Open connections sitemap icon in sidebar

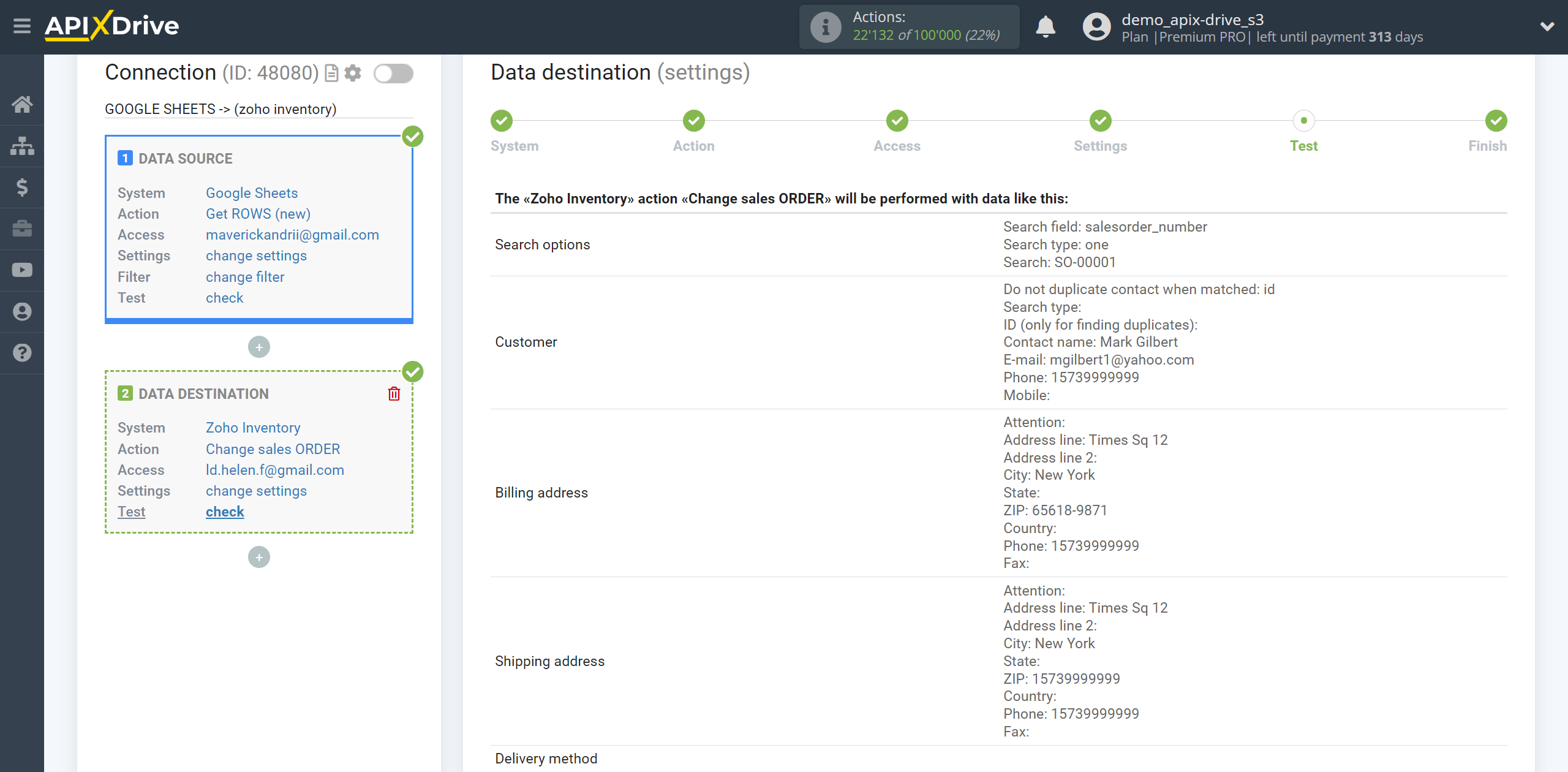22,146
